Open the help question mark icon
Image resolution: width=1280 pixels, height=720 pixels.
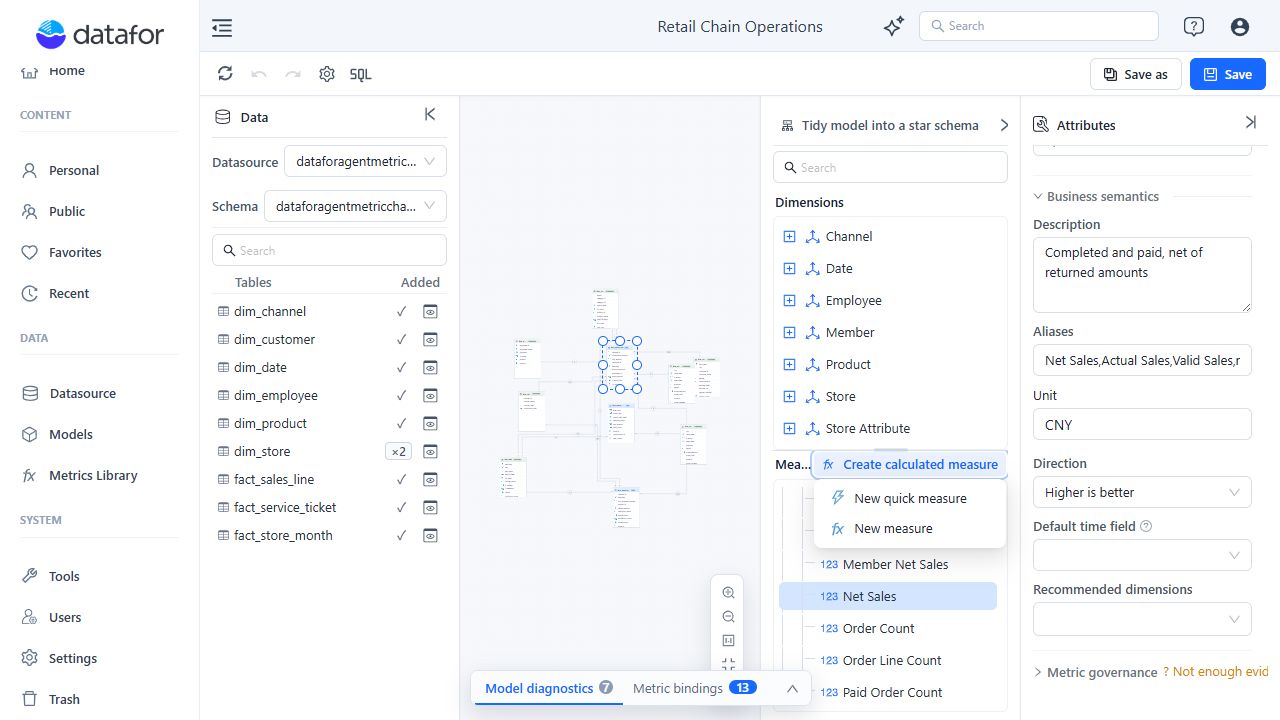1193,27
